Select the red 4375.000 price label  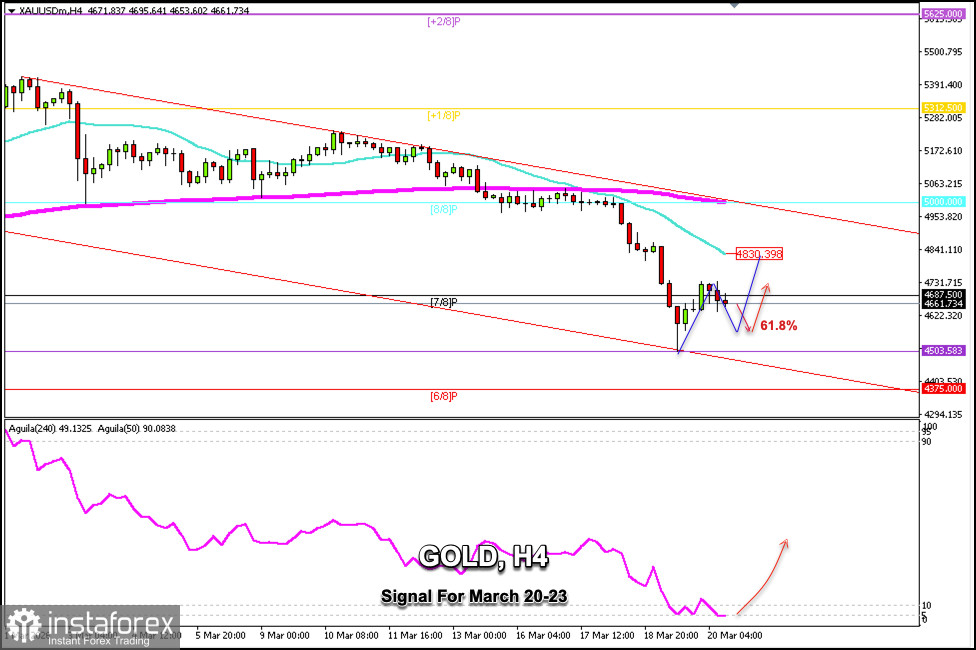(x=943, y=389)
